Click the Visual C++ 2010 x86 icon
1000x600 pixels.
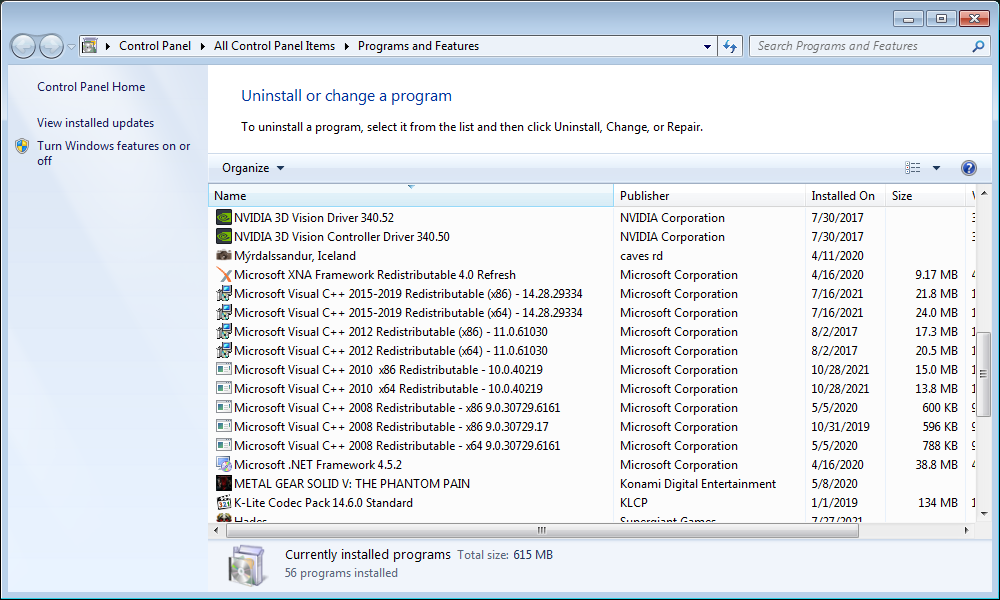pos(223,370)
